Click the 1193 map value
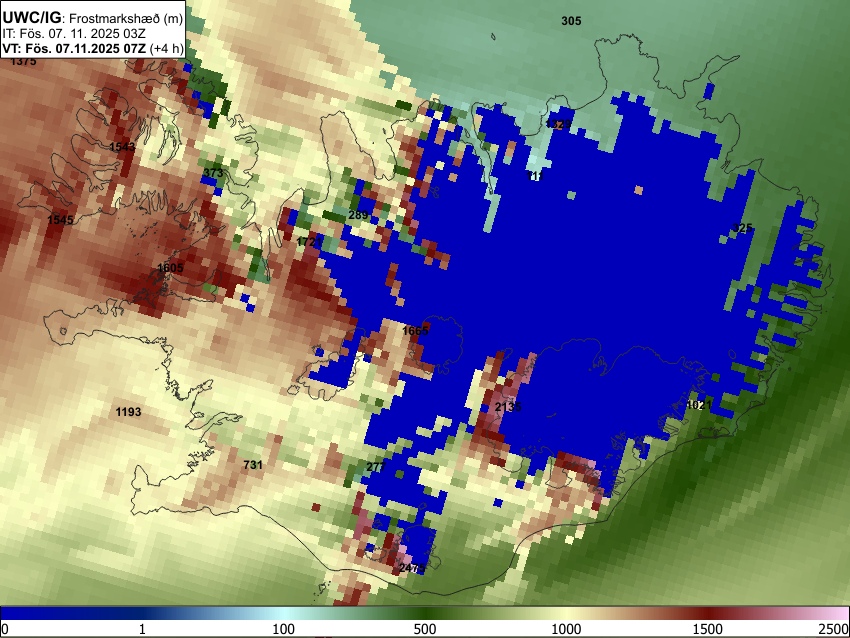 point(128,412)
